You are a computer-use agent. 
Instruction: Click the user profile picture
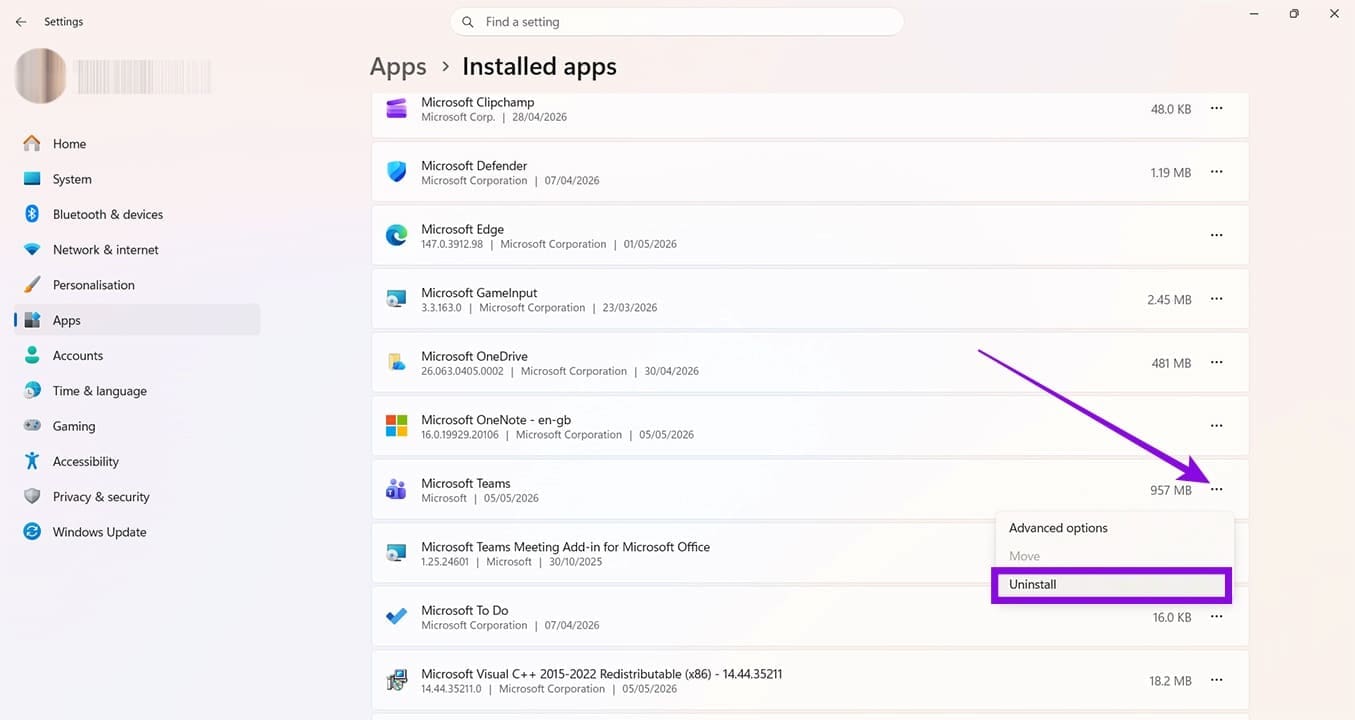click(41, 76)
